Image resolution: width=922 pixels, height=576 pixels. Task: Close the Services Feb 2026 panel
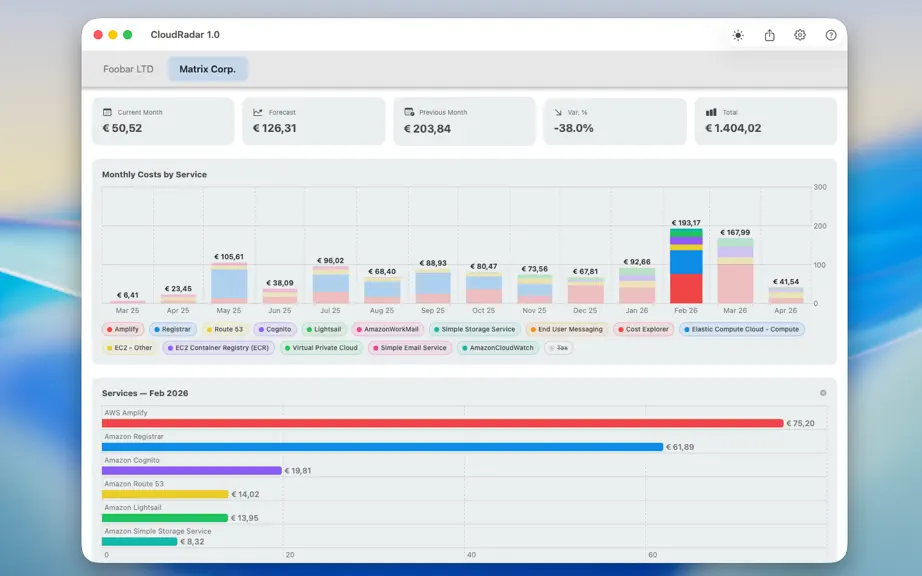pyautogui.click(x=823, y=393)
